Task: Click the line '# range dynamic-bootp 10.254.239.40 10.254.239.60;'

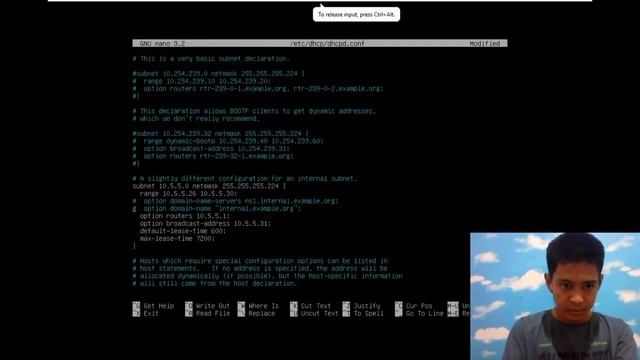Action: (x=228, y=141)
